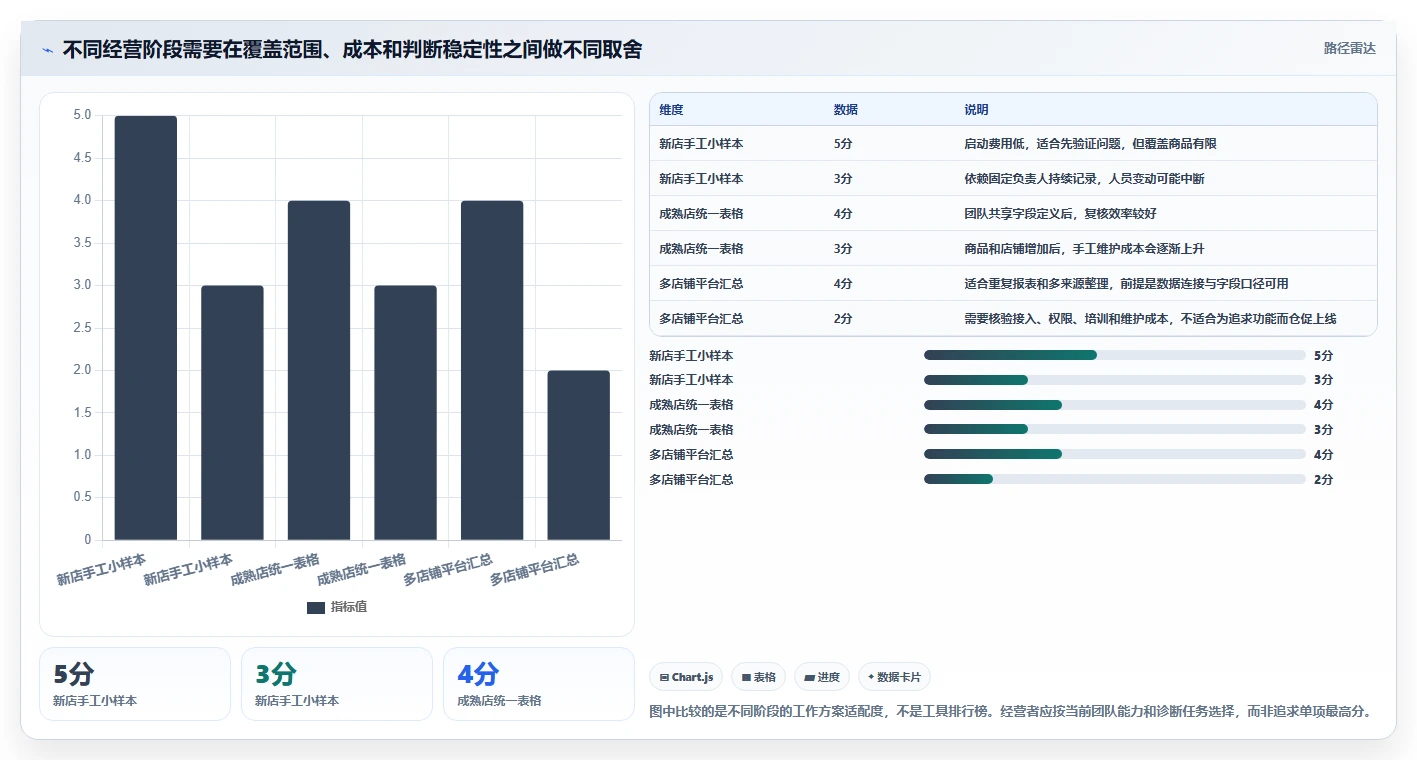Select the cell 团队共享字段定义后，复核效率较好
The image size is (1417, 760).
click(x=1060, y=214)
